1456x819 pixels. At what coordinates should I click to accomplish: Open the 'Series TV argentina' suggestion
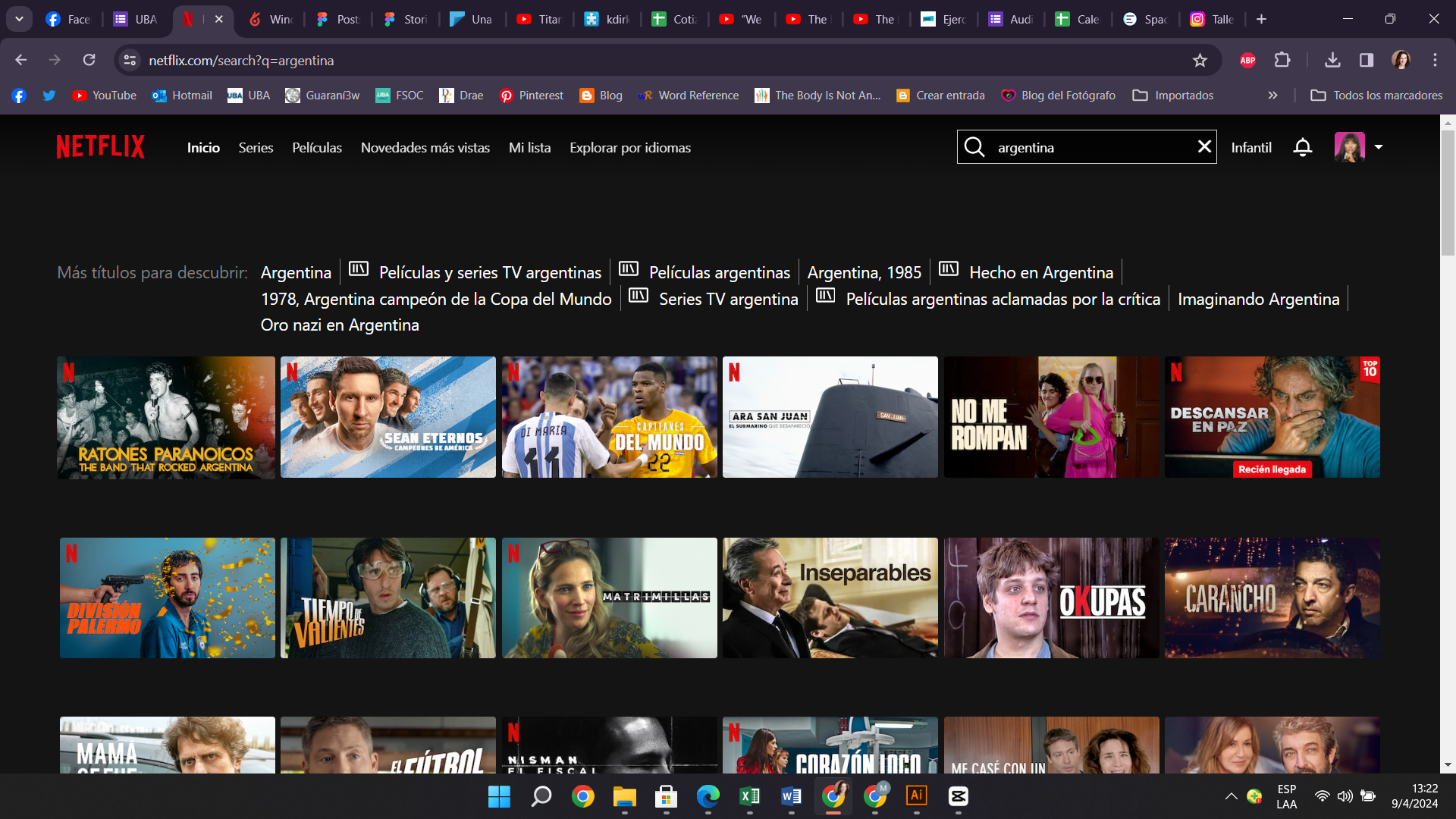coord(729,300)
